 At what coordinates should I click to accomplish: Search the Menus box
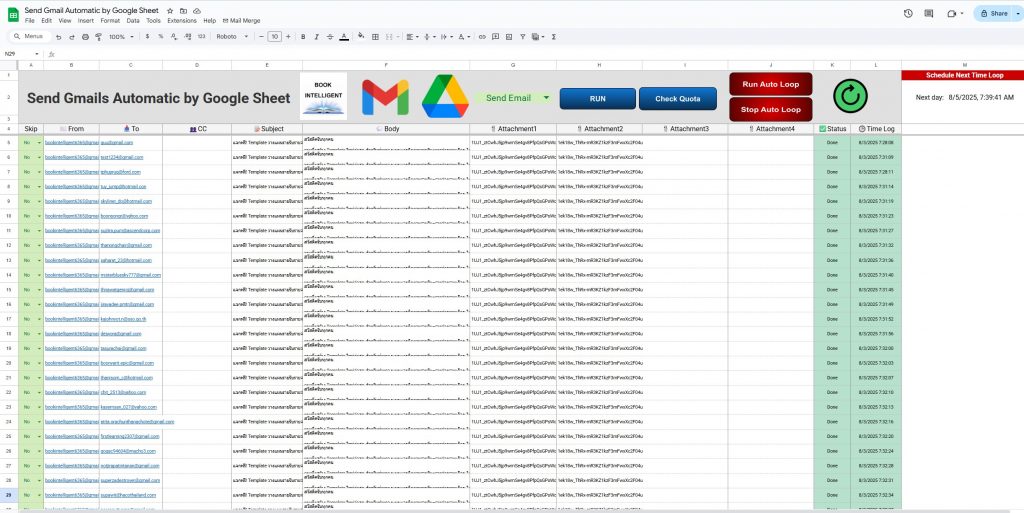coord(30,37)
